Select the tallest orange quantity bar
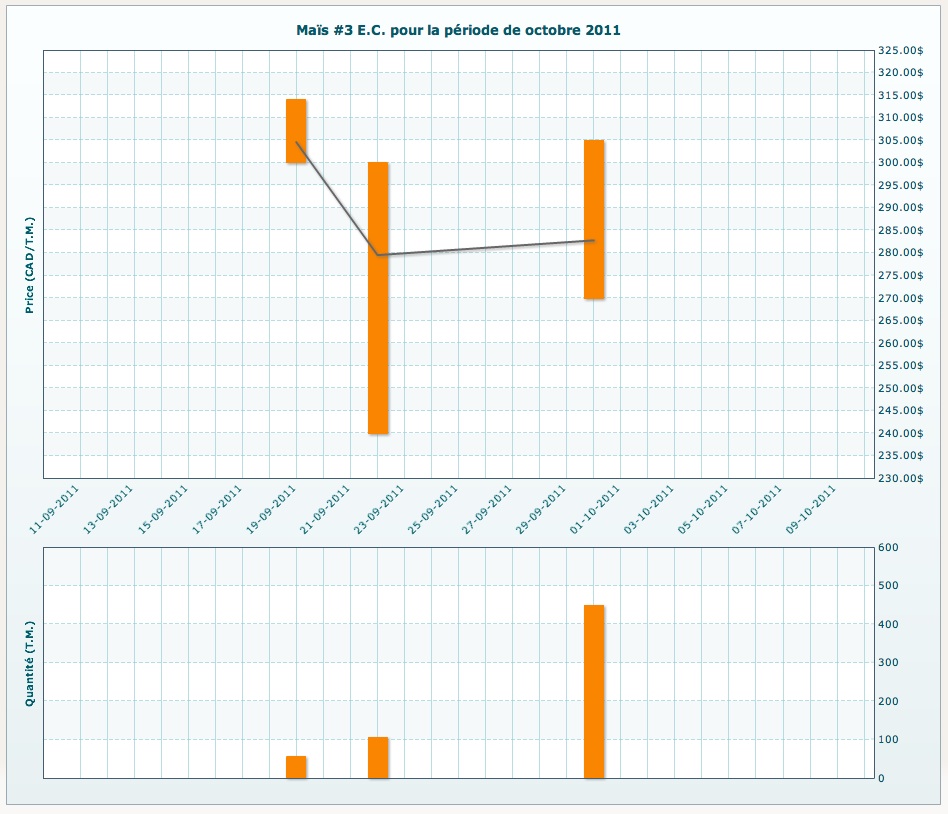Image resolution: width=948 pixels, height=814 pixels. (594, 690)
